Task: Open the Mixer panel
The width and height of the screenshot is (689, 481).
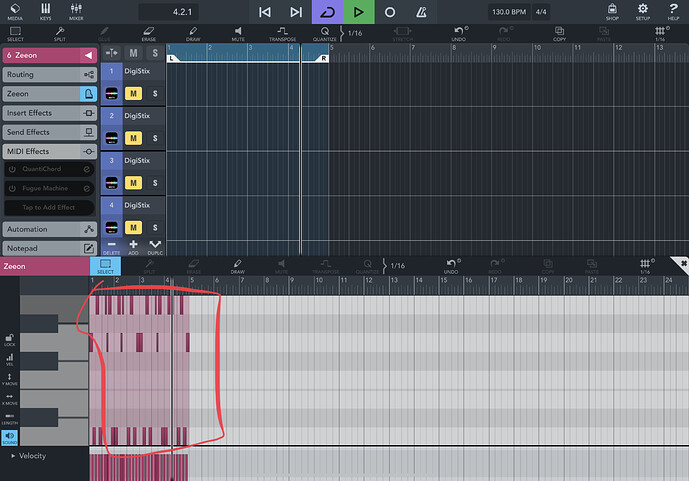Action: tap(76, 12)
